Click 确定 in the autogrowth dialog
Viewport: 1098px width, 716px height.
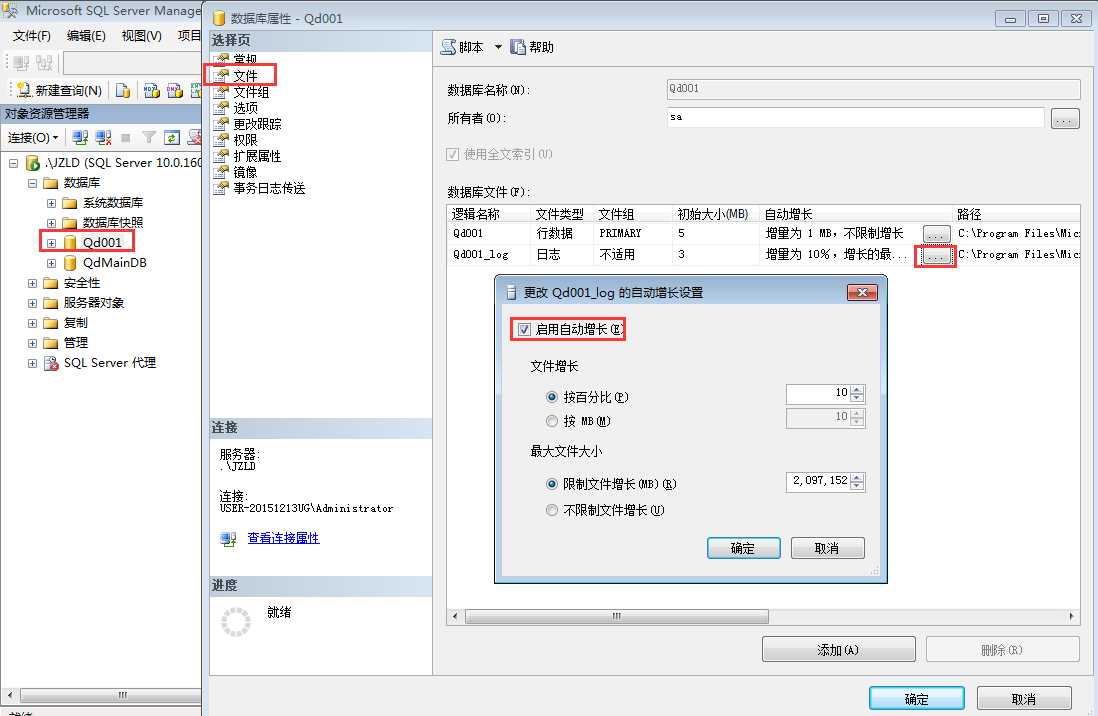point(743,548)
